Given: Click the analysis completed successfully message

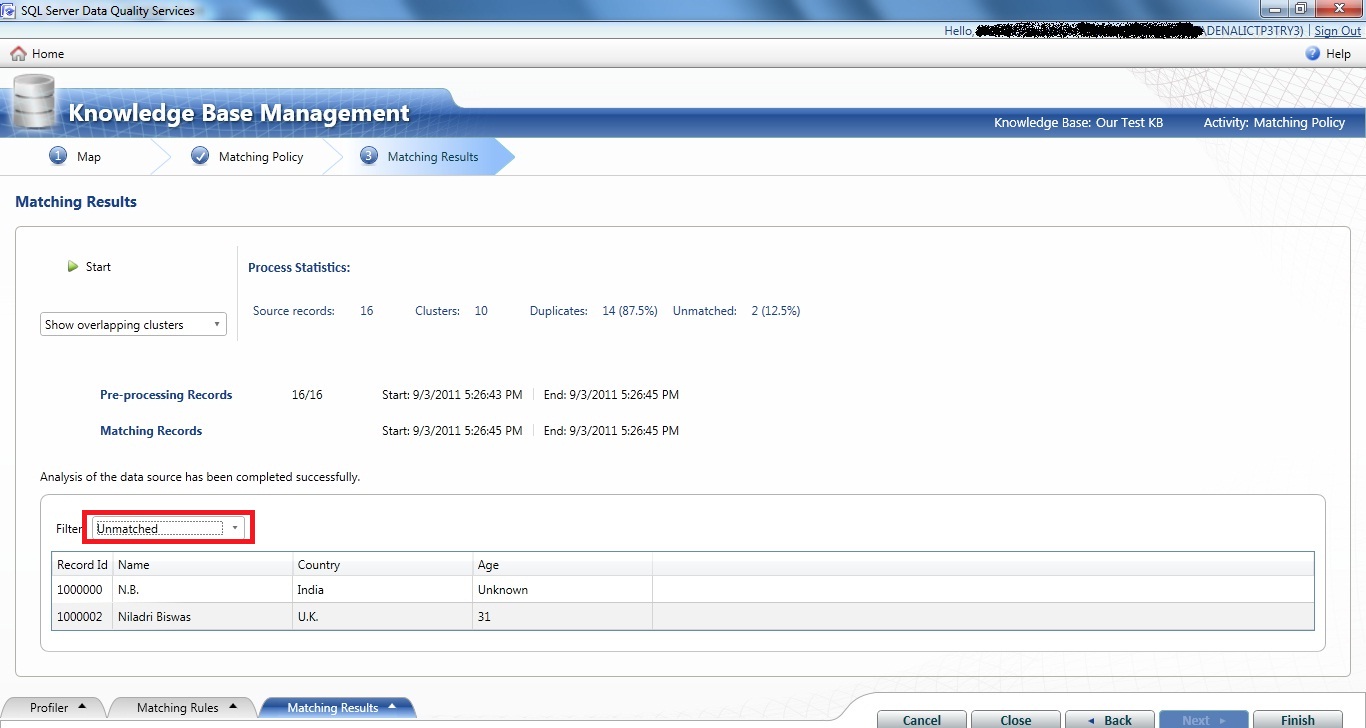Looking at the screenshot, I should tap(200, 477).
